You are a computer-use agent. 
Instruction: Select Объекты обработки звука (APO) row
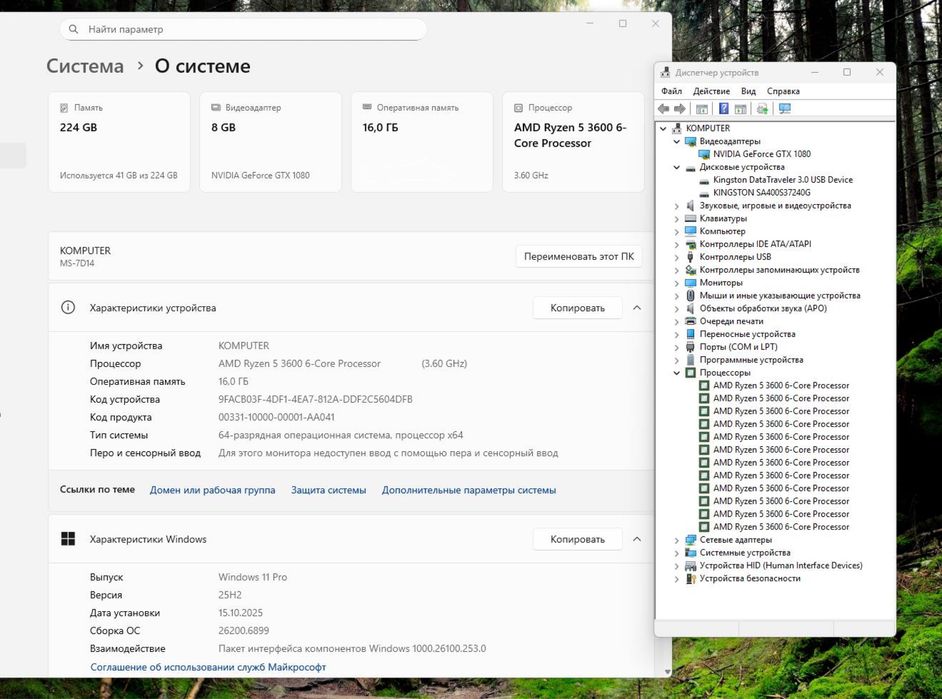tap(763, 309)
